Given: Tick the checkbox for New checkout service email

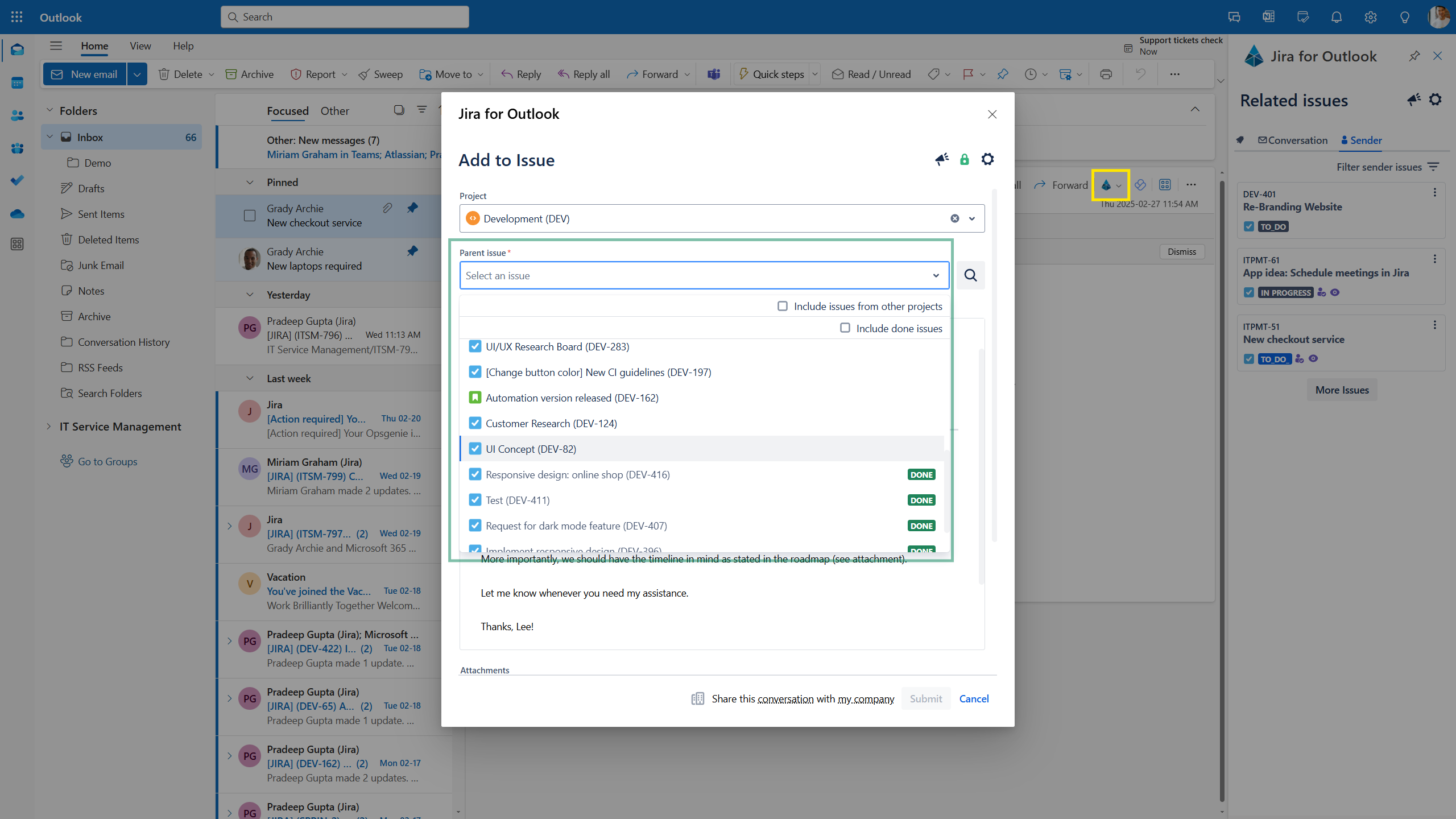Looking at the screenshot, I should click(x=249, y=216).
